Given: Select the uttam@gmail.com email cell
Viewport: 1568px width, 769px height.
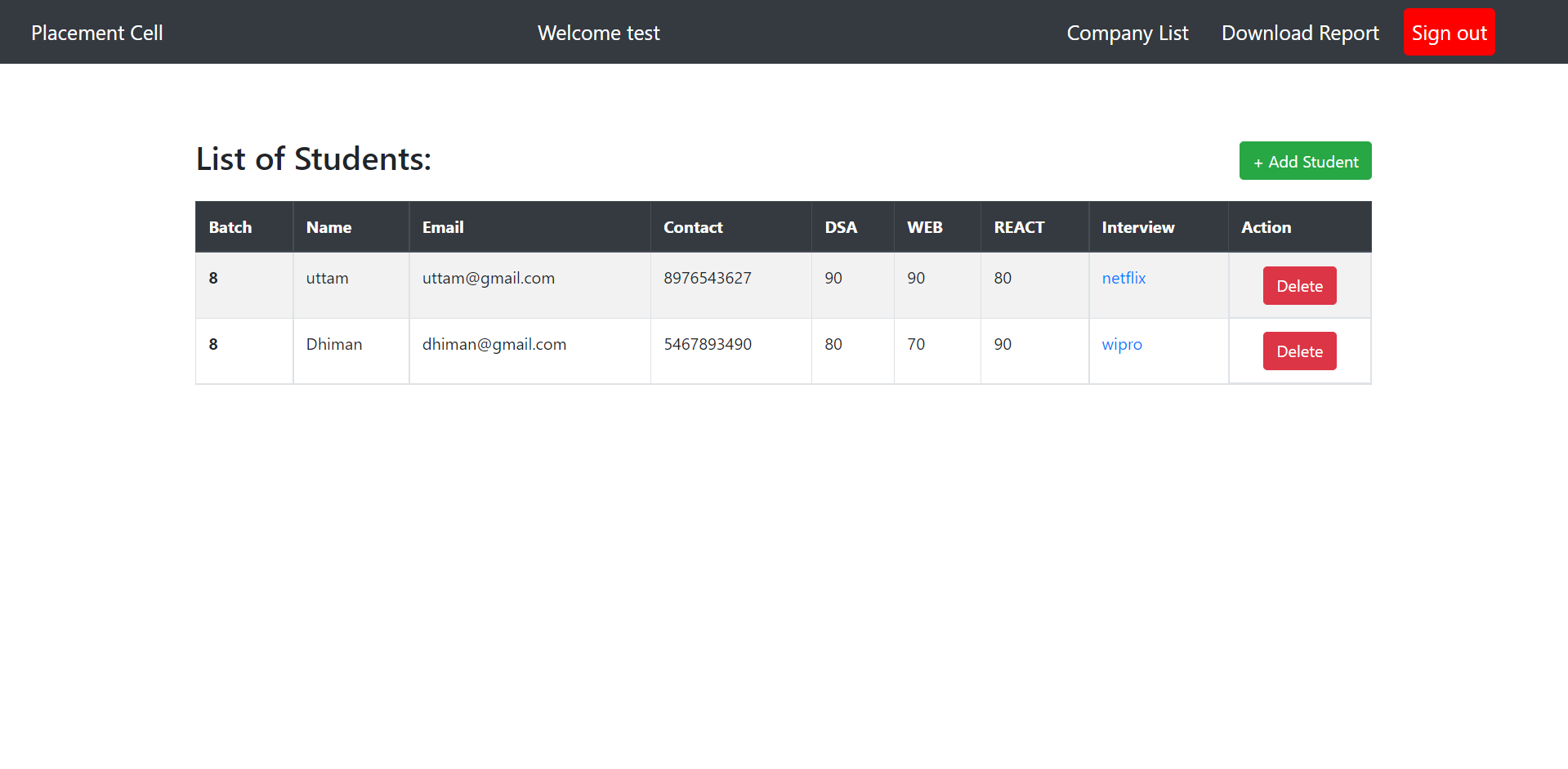Looking at the screenshot, I should pos(488,278).
